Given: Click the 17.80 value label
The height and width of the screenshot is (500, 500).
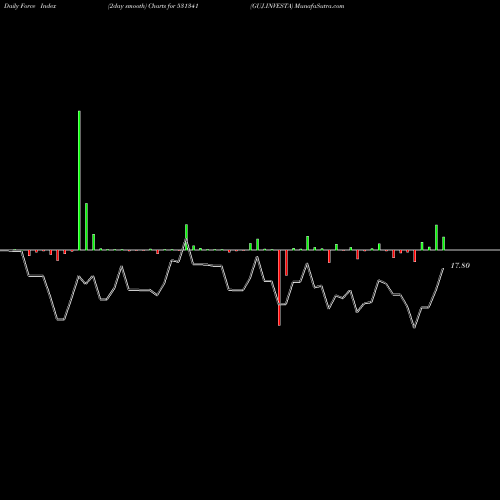Looking at the screenshot, I should coord(460,266).
